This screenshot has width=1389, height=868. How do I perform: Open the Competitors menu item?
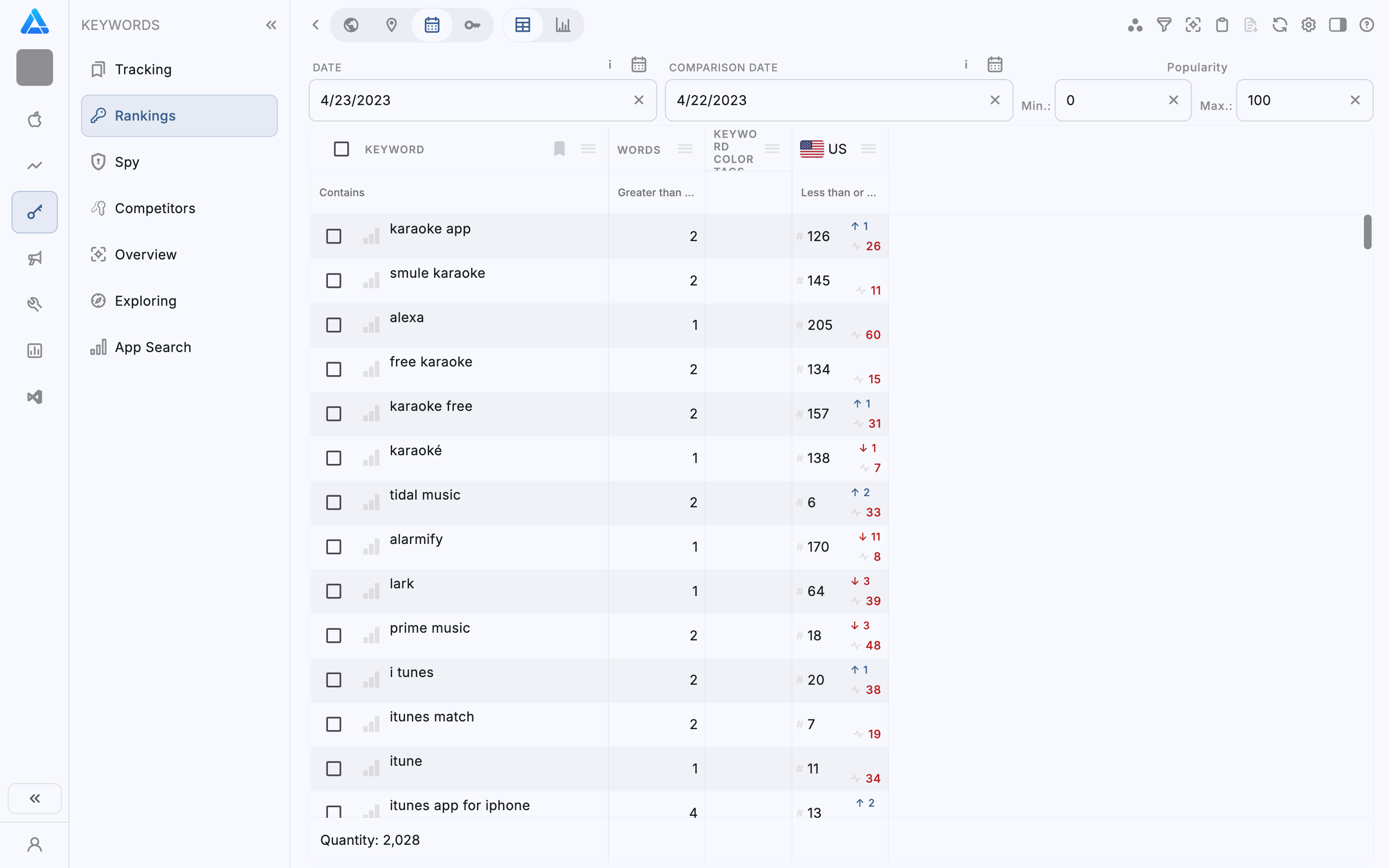tap(155, 208)
